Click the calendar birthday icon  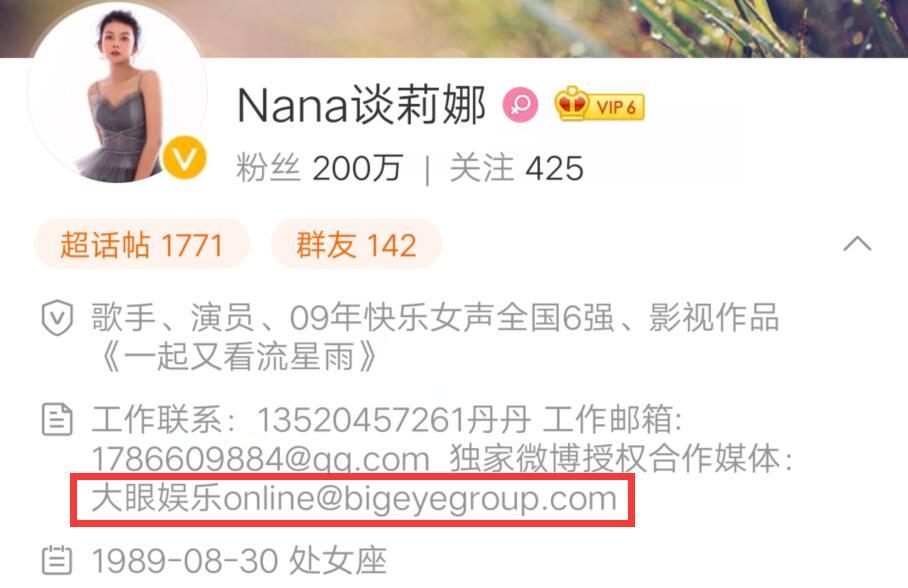click(x=57, y=561)
